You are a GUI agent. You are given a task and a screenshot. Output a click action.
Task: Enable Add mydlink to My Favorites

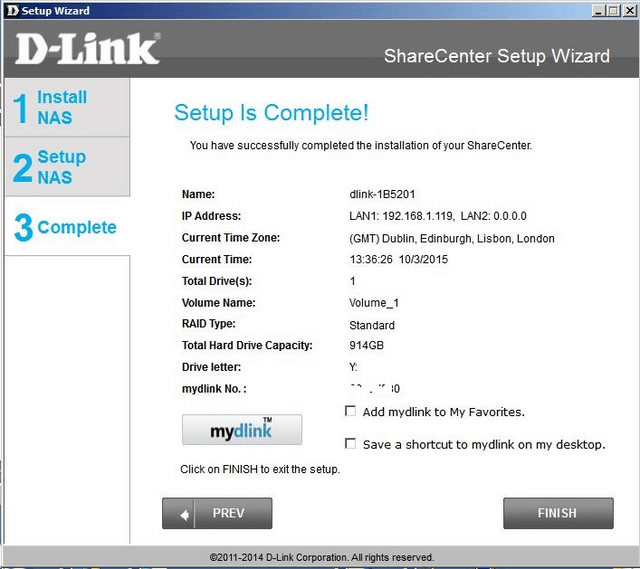click(350, 411)
